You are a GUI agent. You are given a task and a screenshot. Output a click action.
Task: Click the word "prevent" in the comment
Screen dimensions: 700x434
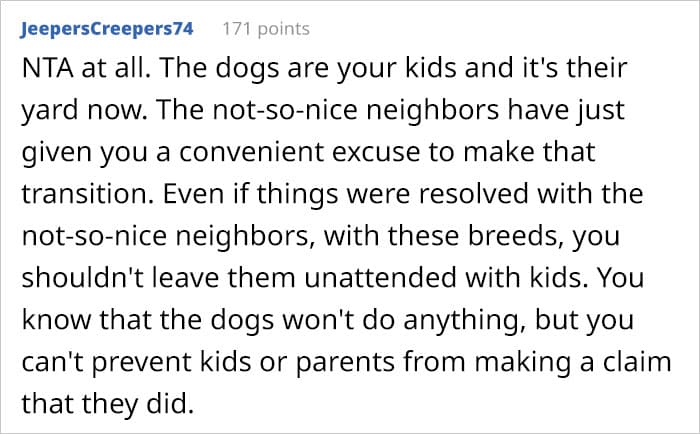tap(142, 363)
